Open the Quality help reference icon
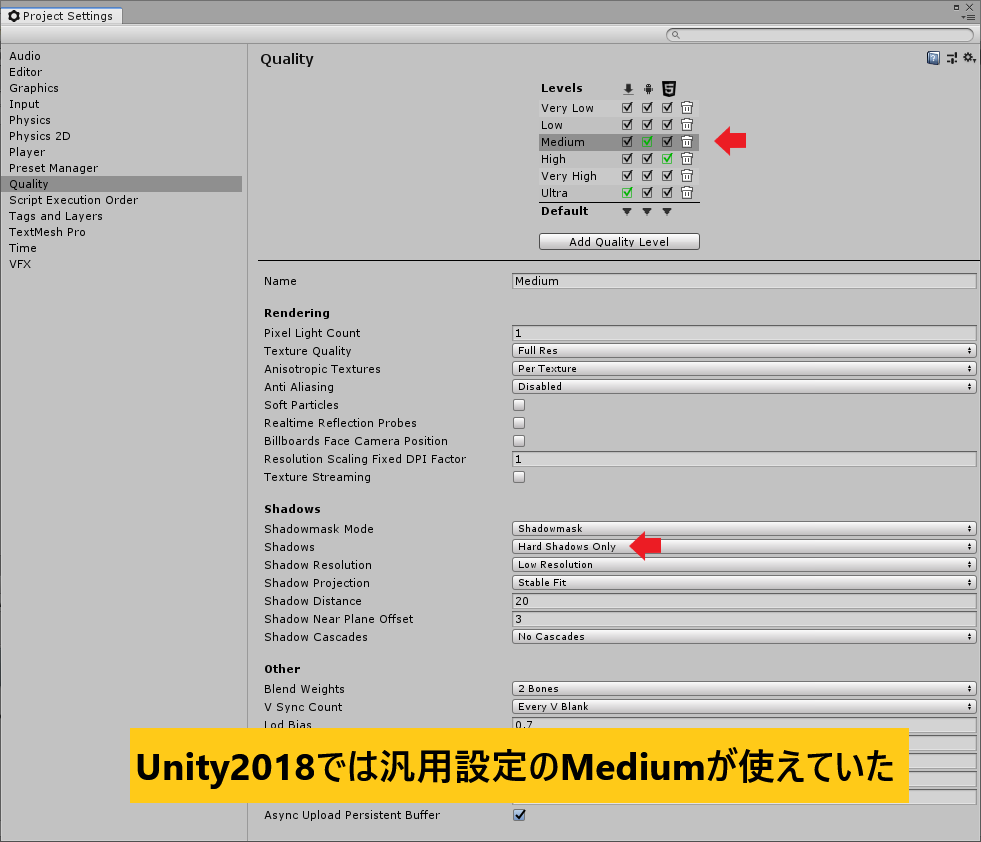The image size is (981, 842). pyautogui.click(x=933, y=58)
